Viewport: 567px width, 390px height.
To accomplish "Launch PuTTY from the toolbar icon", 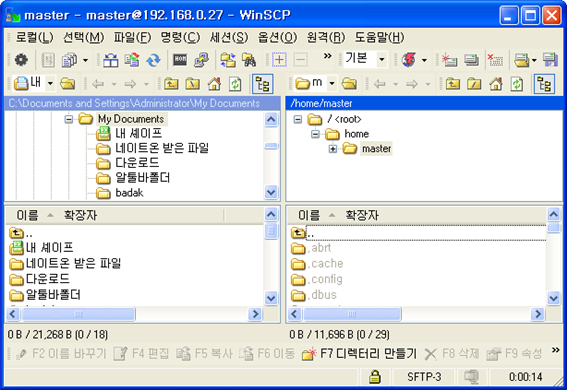I will click(x=201, y=60).
